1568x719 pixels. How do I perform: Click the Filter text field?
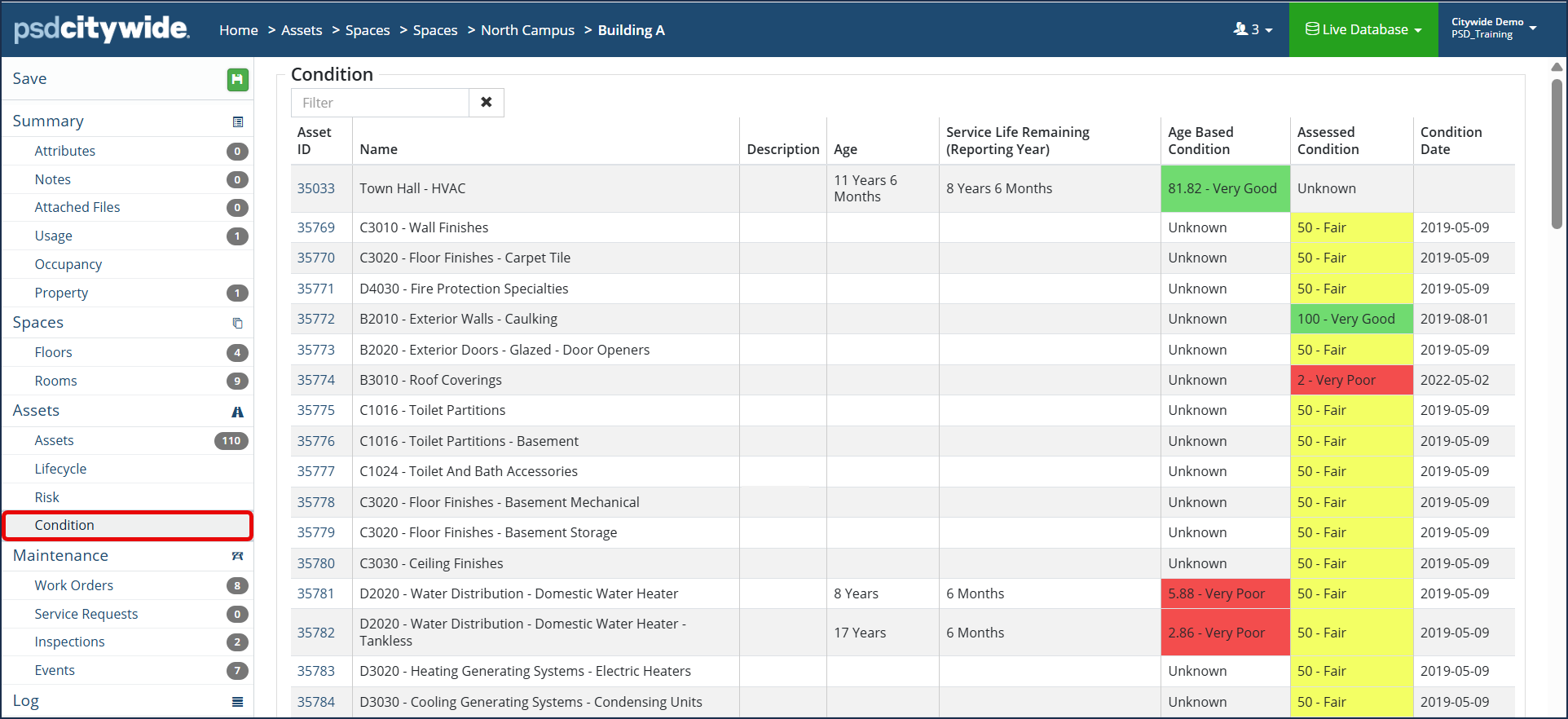pyautogui.click(x=380, y=103)
